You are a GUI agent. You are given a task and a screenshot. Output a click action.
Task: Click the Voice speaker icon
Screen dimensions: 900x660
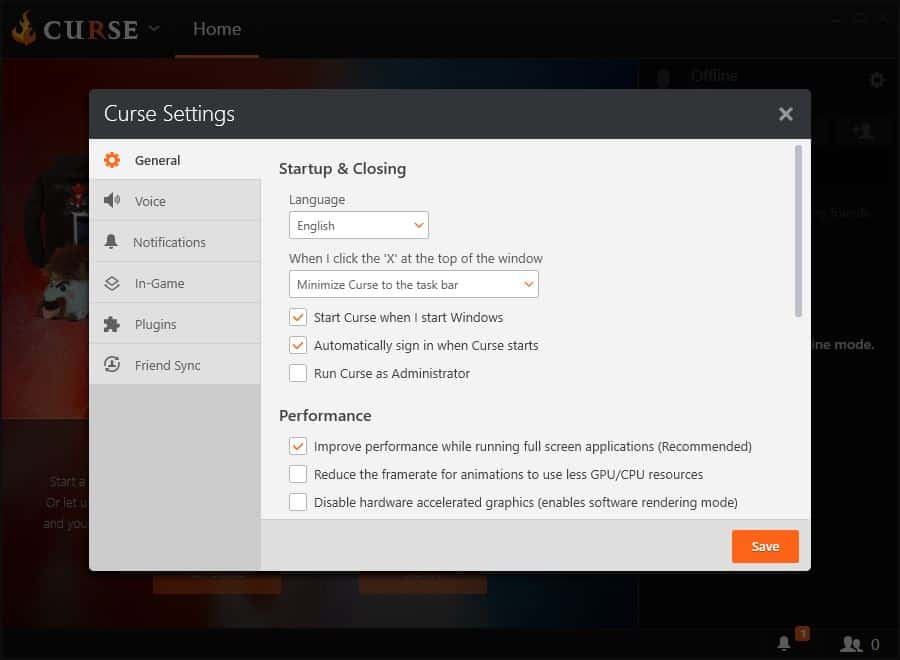tap(112, 200)
